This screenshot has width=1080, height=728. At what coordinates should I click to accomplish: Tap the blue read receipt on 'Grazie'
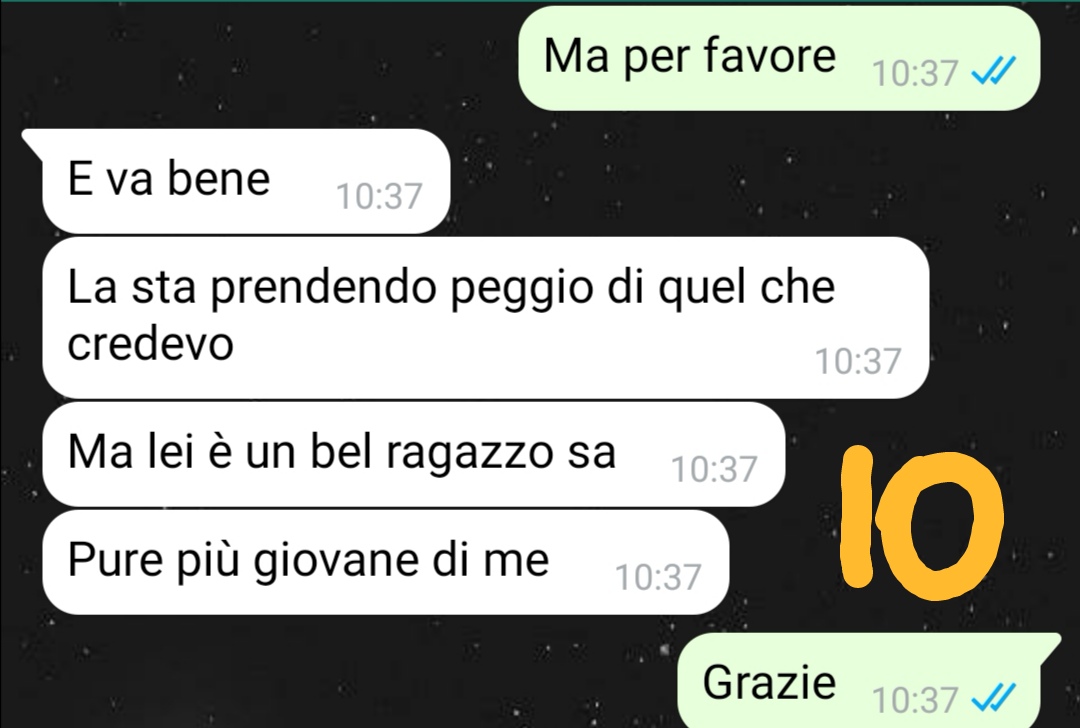[993, 698]
